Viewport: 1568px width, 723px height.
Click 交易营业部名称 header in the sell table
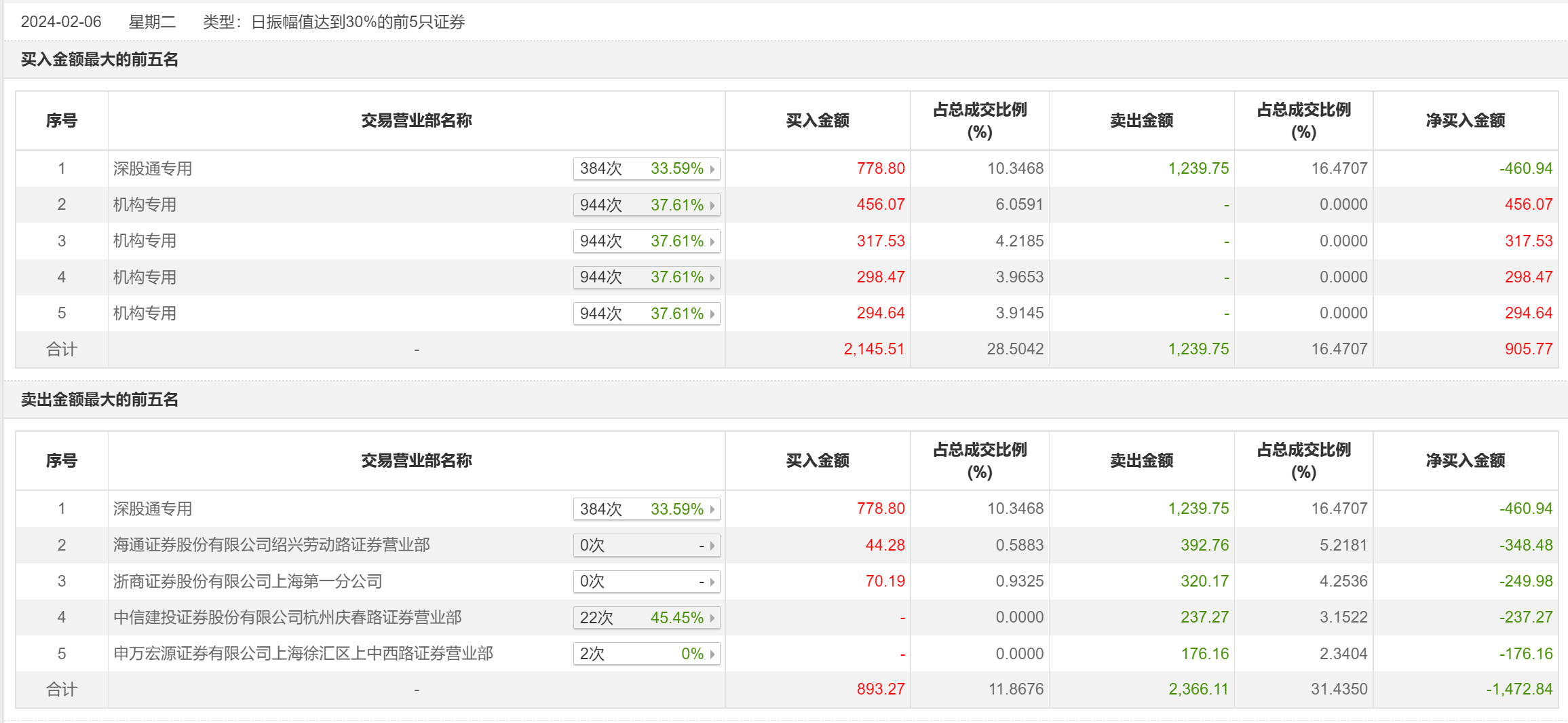416,461
